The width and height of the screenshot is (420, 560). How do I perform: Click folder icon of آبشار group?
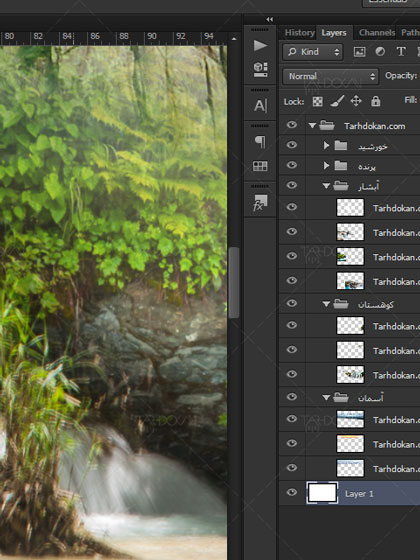341,186
